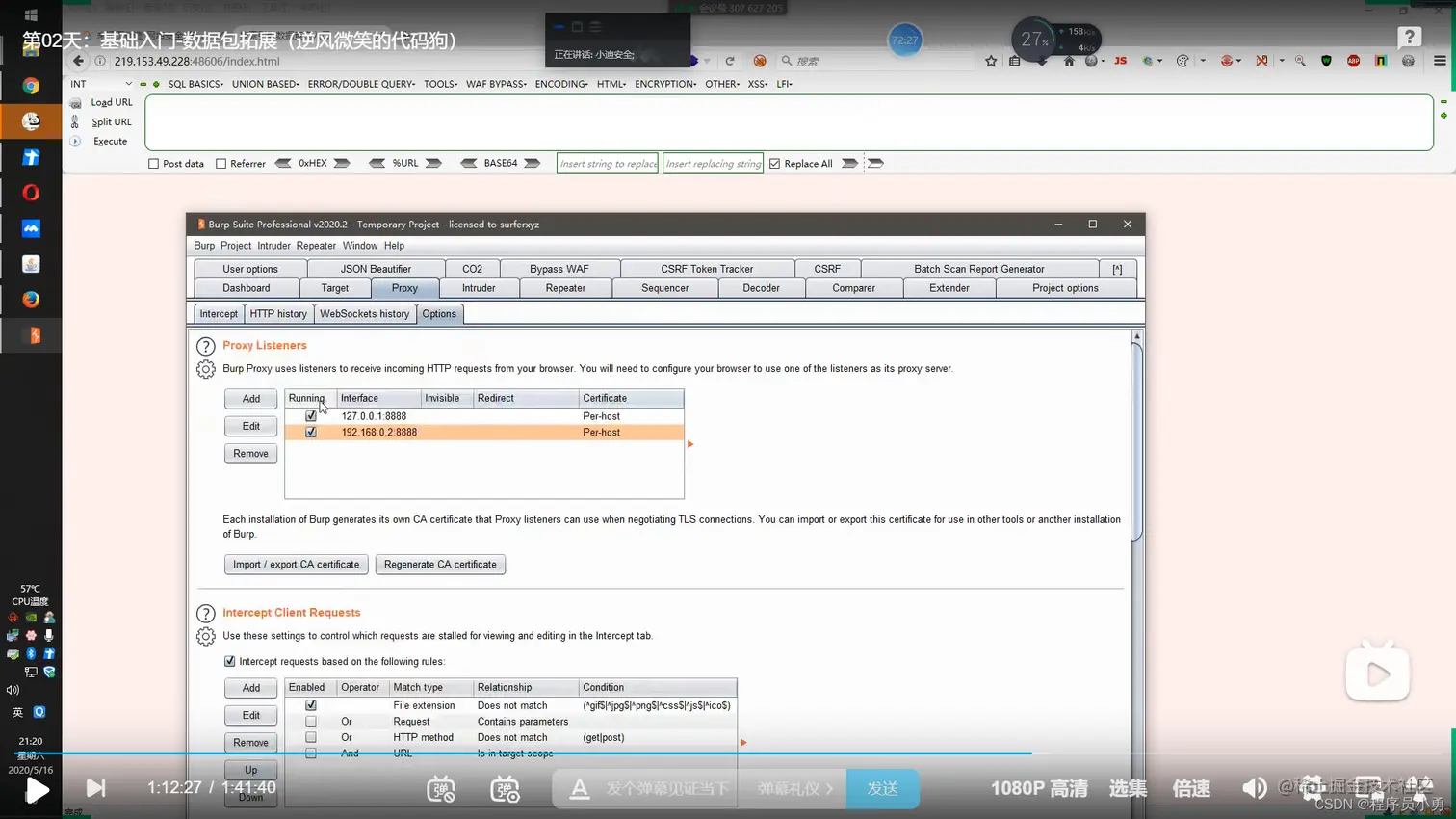
Task: Toggle Running checkbox for 192.168.0.2:8888
Action: [311, 433]
